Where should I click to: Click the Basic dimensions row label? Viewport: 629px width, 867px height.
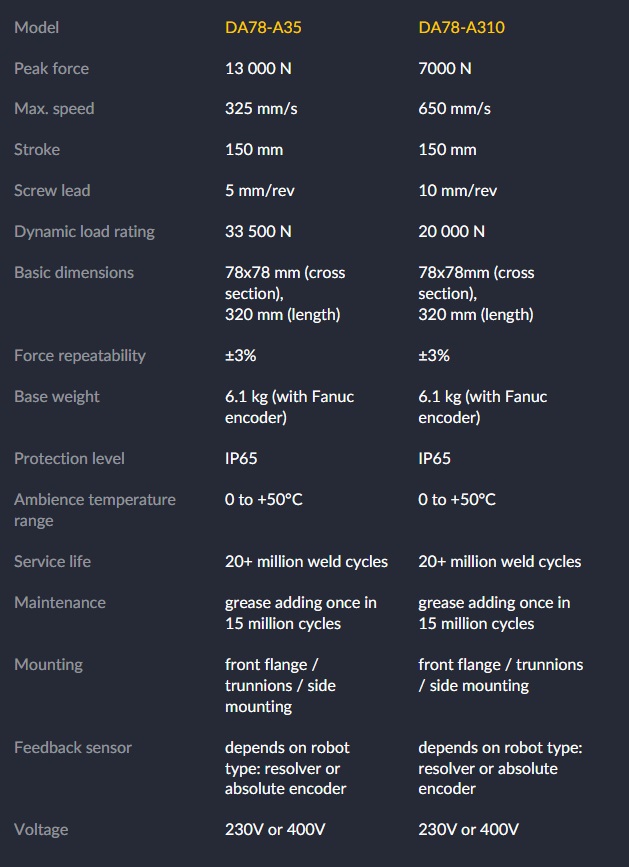tap(74, 272)
